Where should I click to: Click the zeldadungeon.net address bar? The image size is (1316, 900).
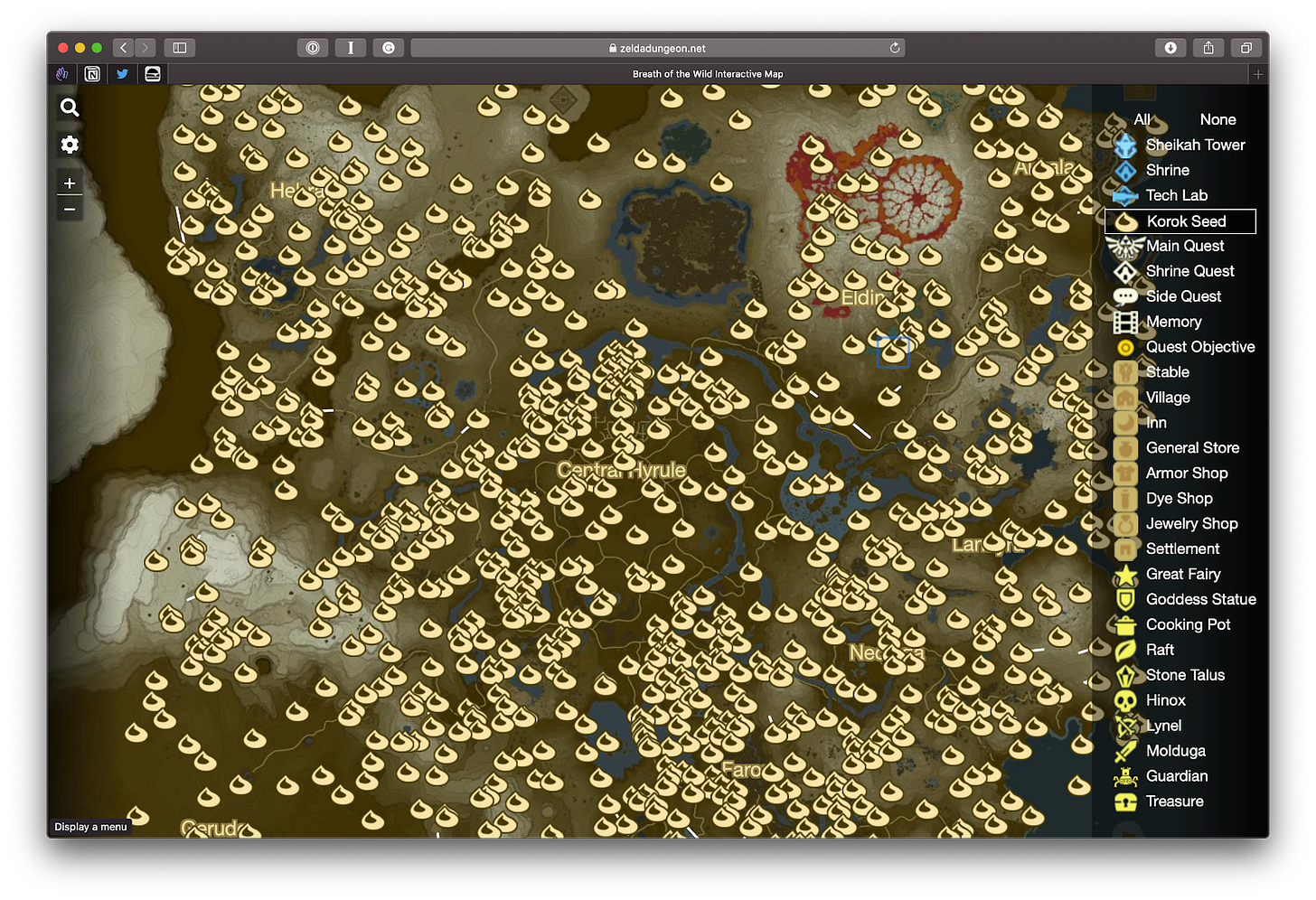tap(657, 48)
